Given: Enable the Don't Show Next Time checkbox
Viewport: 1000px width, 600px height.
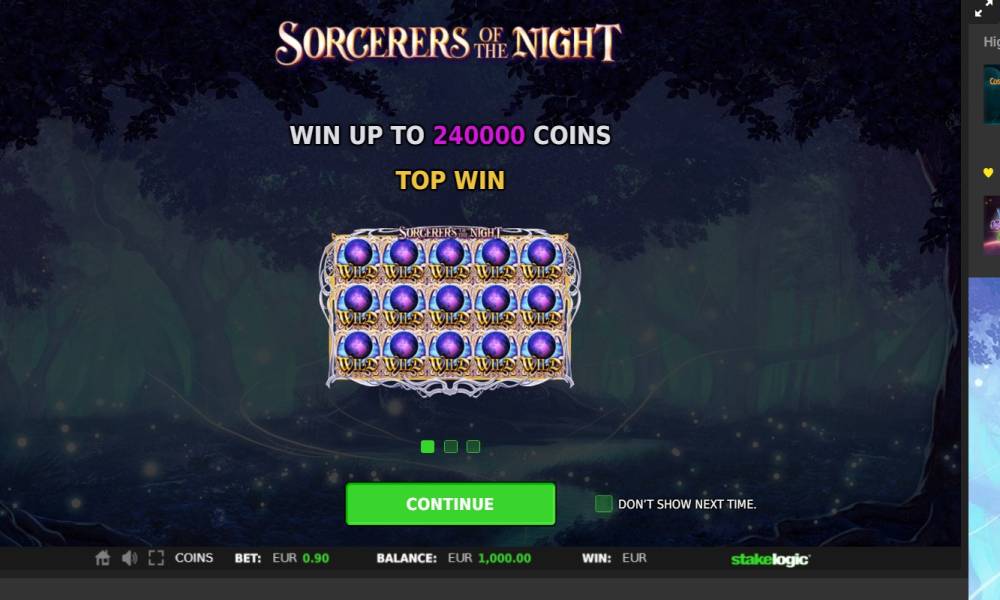Looking at the screenshot, I should tap(603, 504).
